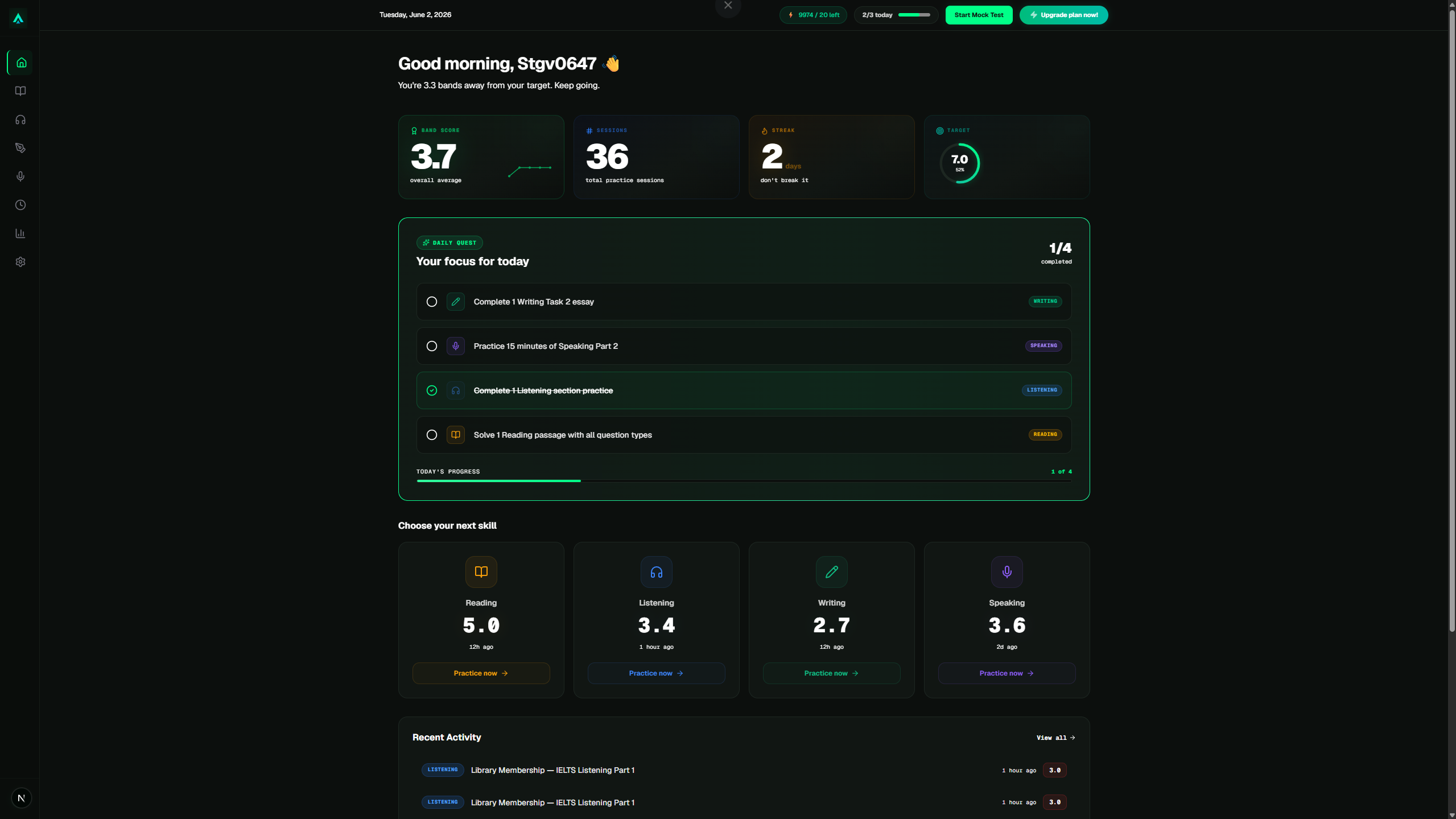Open the Analytics bar chart icon in sidebar
1456x819 pixels.
click(20, 233)
